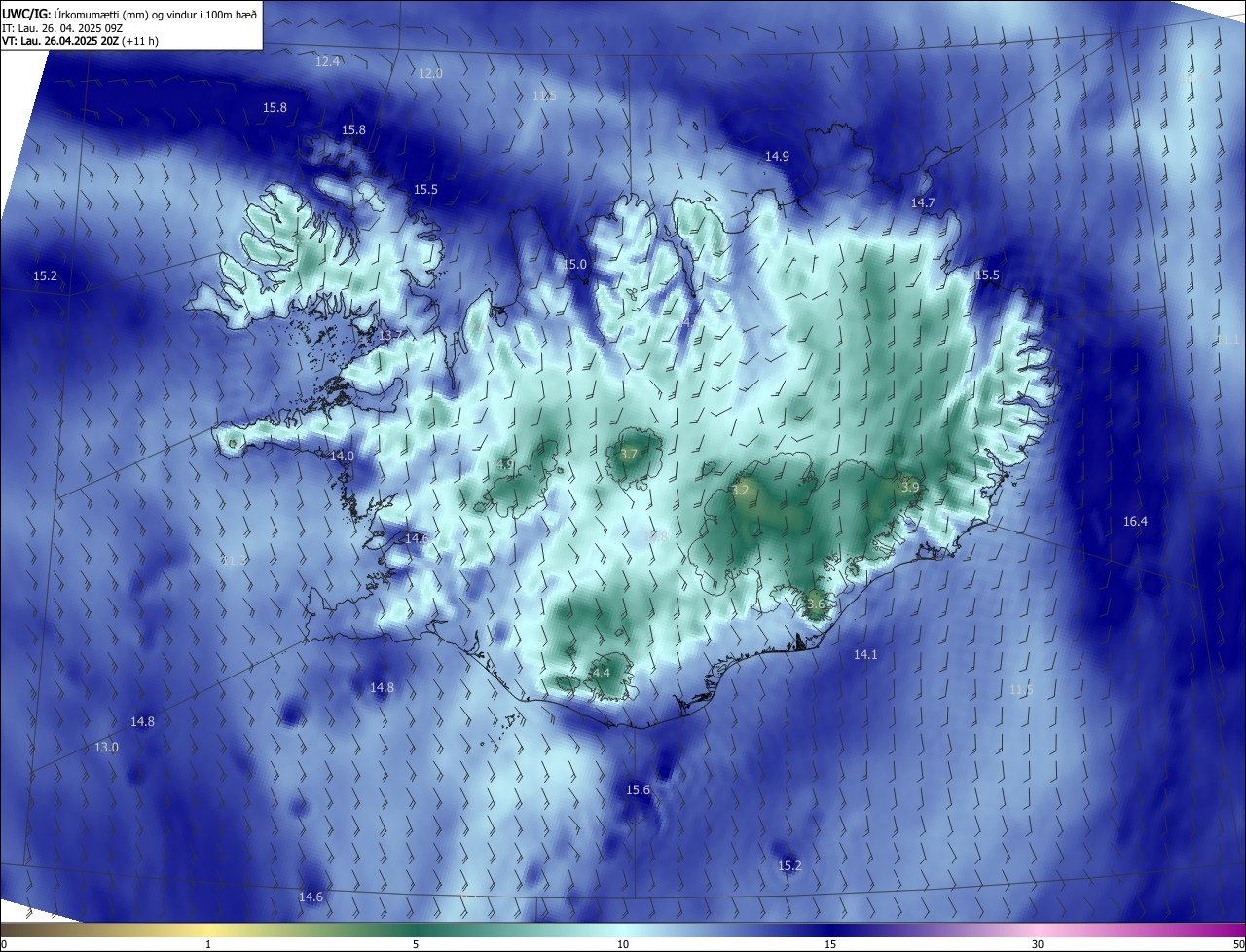Click the 30 label on the colour scale
The height and width of the screenshot is (952, 1246).
point(1038,945)
